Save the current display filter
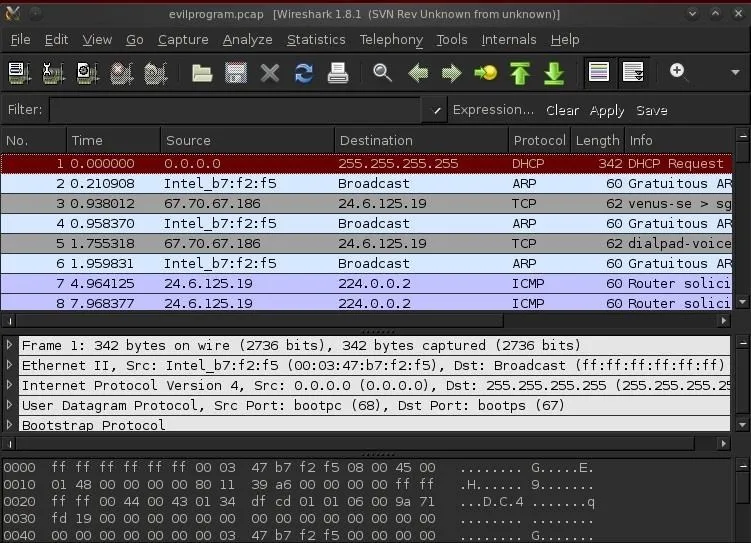 coord(651,110)
